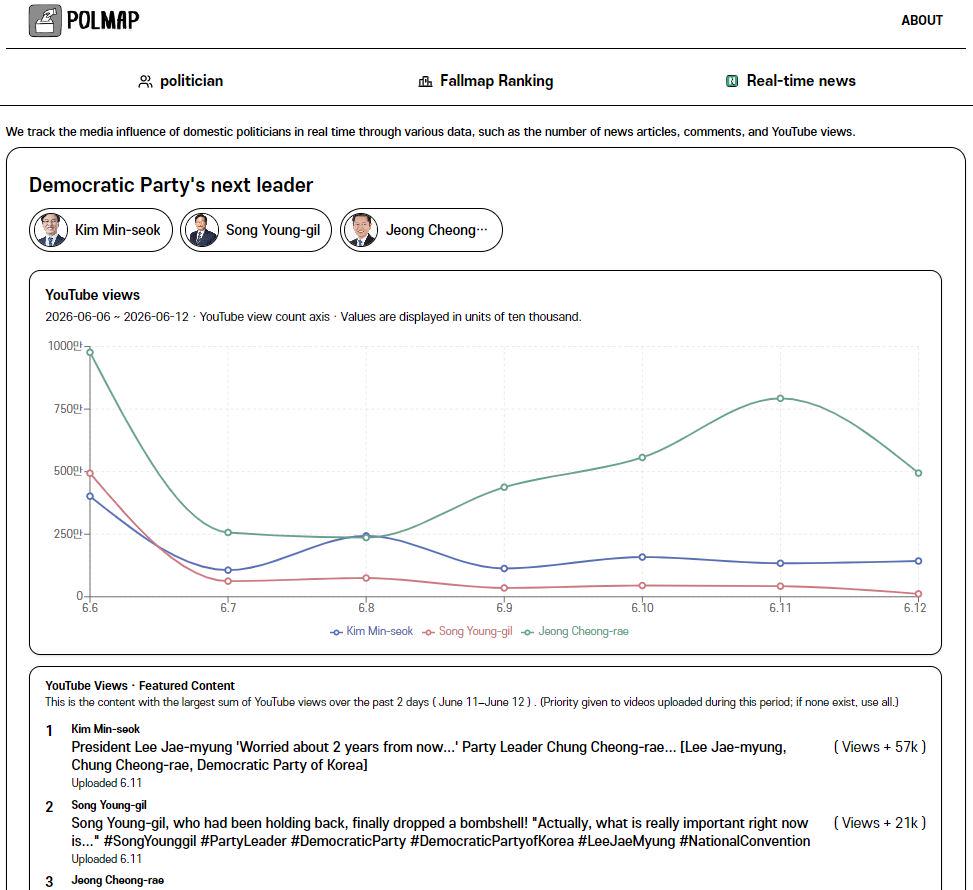Click Song Young-gil data point at 6.8
973x890 pixels.
point(366,578)
